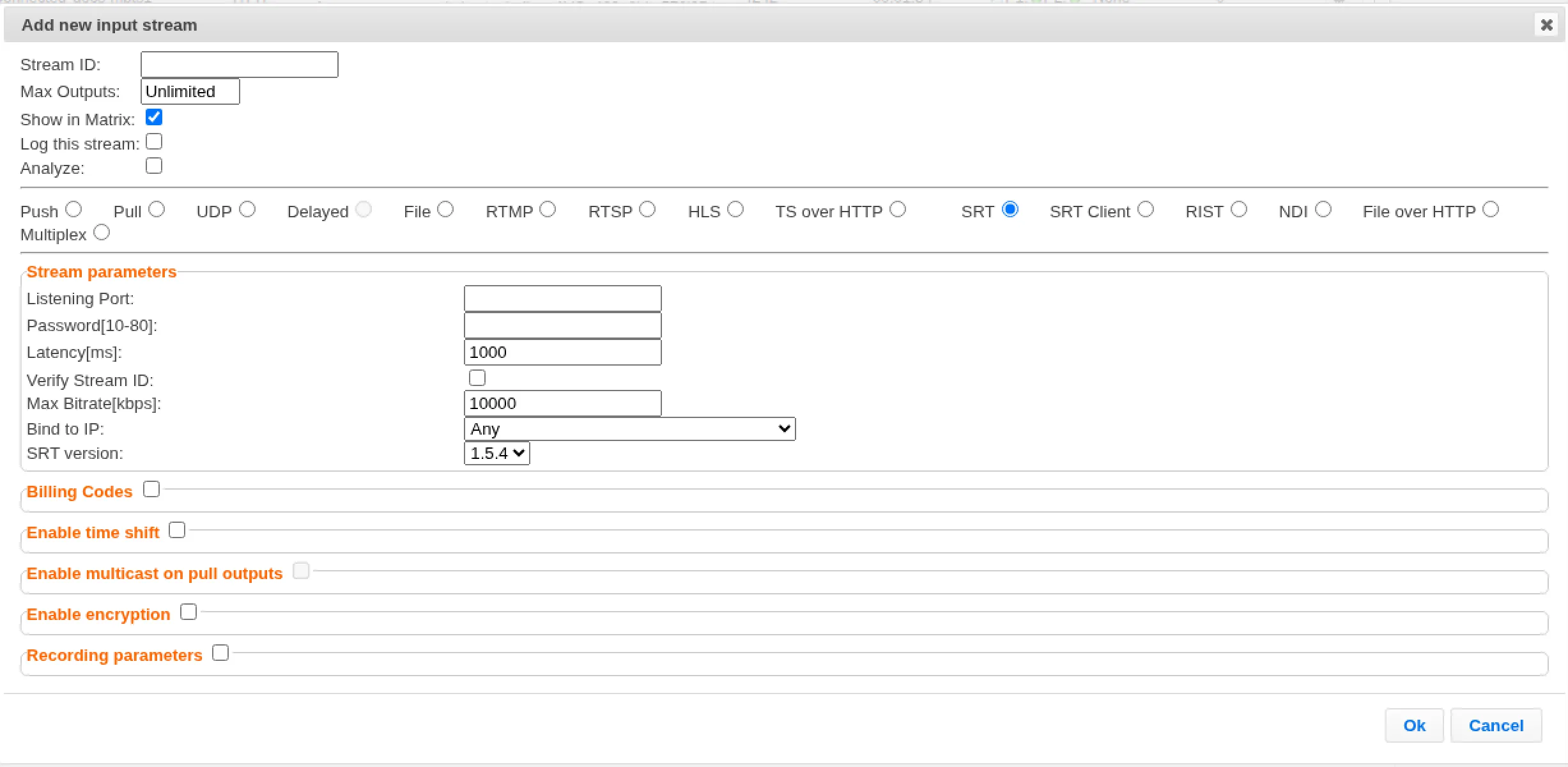Select the Pull radio button
The width and height of the screenshot is (1568, 767).
point(157,209)
